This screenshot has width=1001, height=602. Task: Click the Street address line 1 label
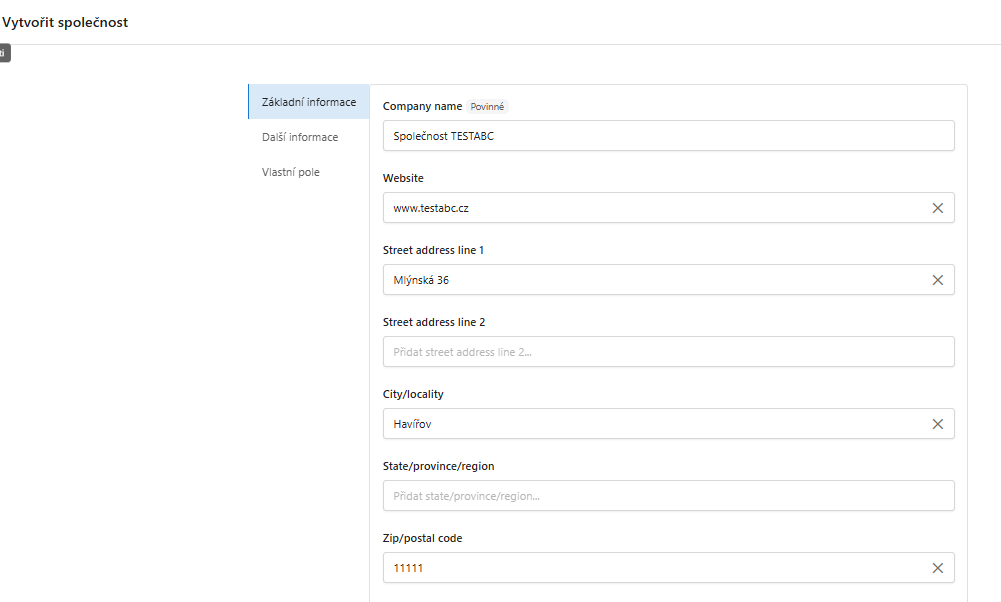[x=433, y=250]
